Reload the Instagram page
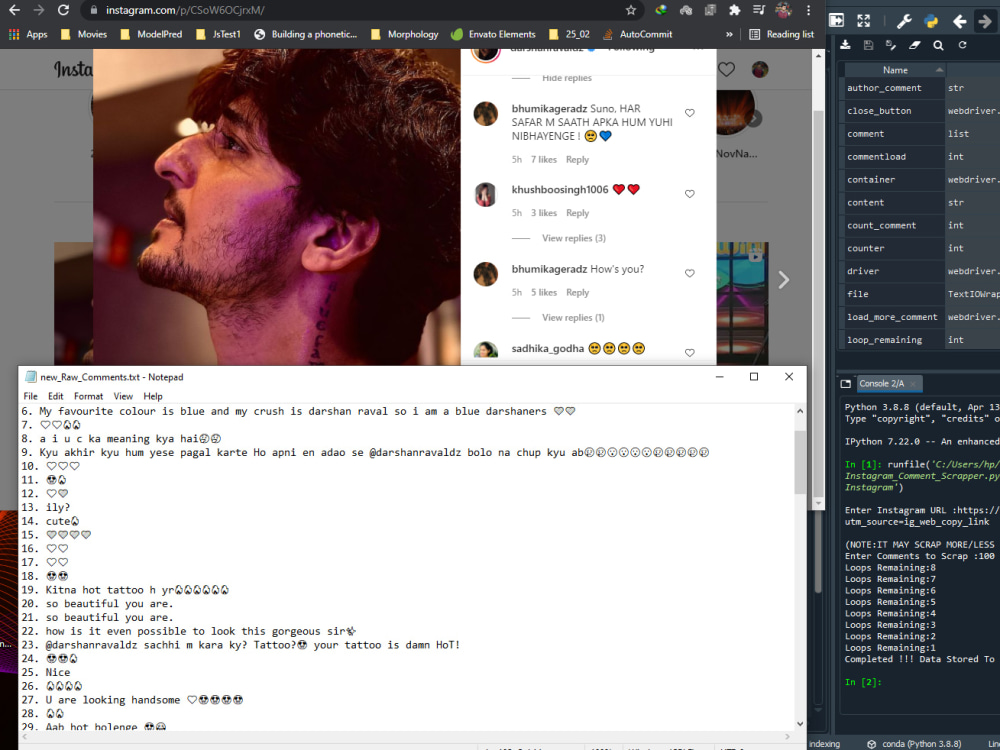Screen dimensions: 1000x750 [63, 10]
